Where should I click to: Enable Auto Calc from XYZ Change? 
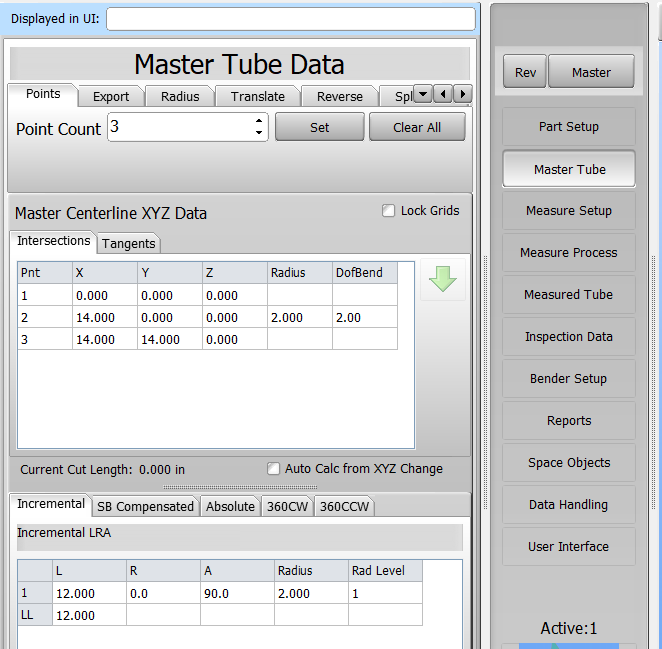point(273,468)
